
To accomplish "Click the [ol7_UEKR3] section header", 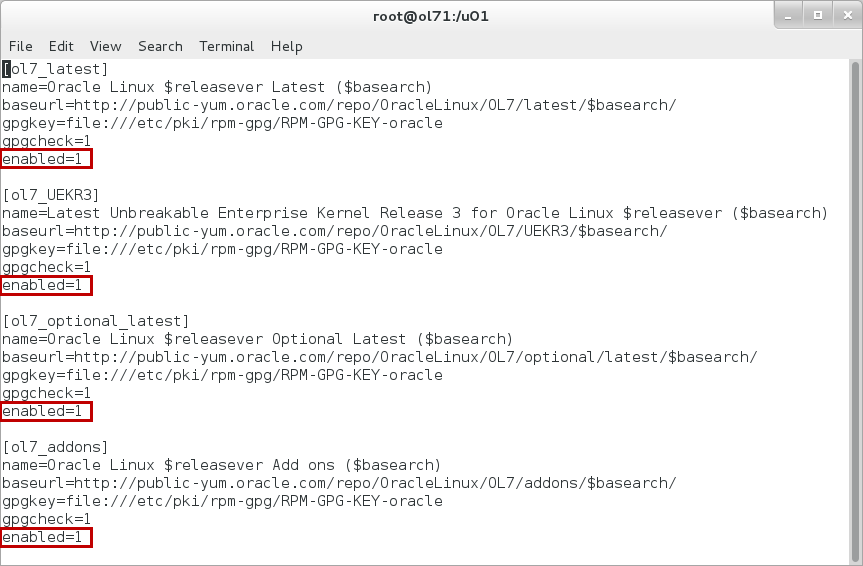I will (51, 195).
